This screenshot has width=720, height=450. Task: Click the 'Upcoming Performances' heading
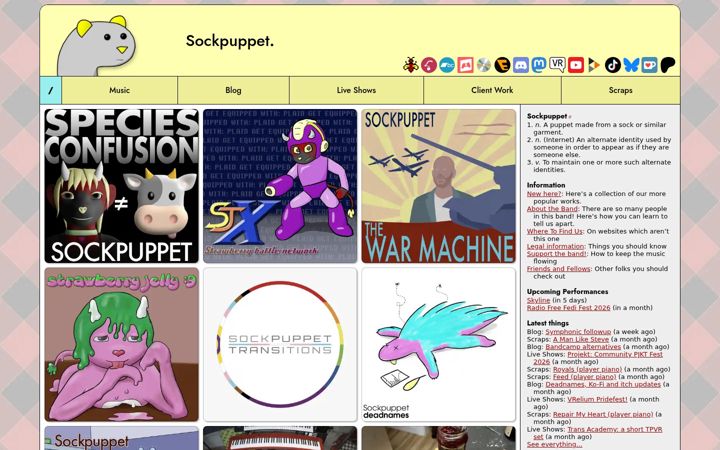[x=568, y=292]
